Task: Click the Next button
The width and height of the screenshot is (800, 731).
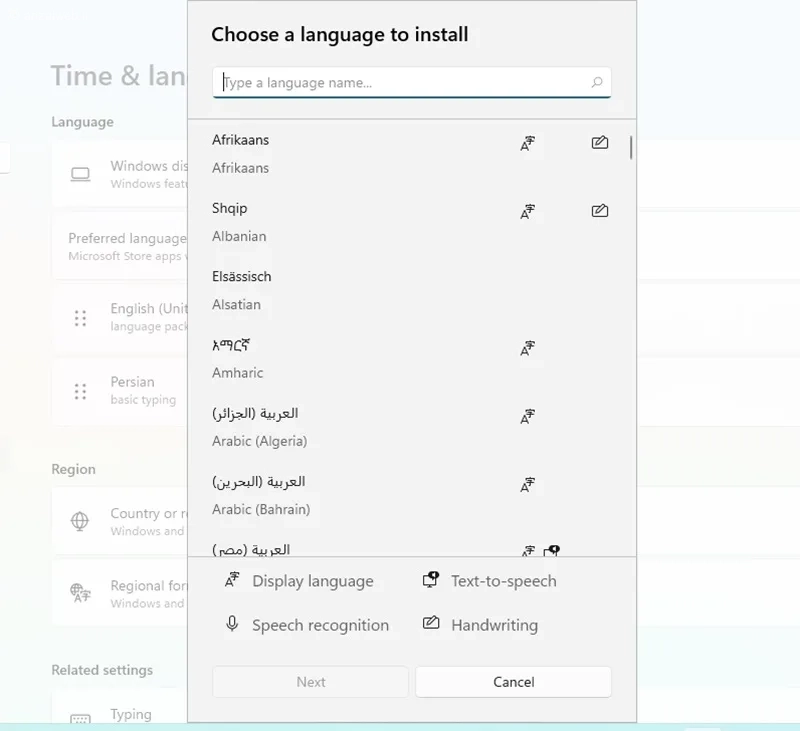Action: click(310, 682)
